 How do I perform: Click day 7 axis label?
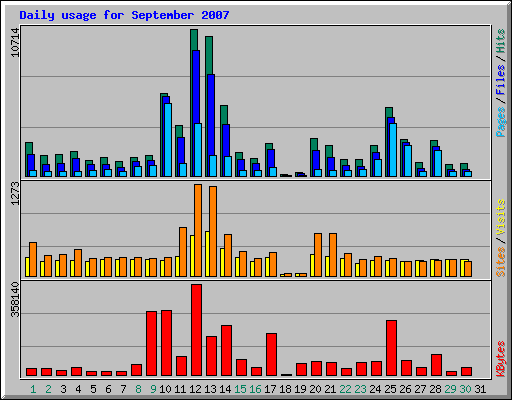123,389
